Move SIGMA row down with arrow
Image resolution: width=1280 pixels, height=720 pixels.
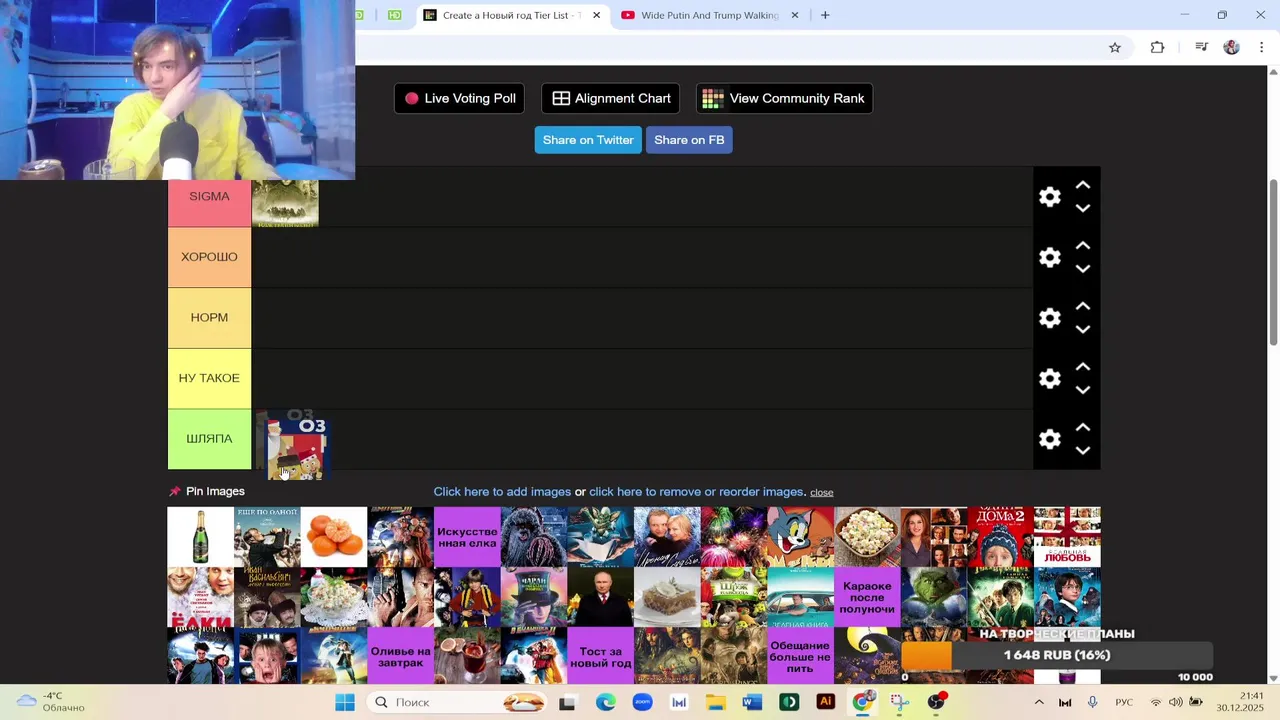(x=1082, y=208)
